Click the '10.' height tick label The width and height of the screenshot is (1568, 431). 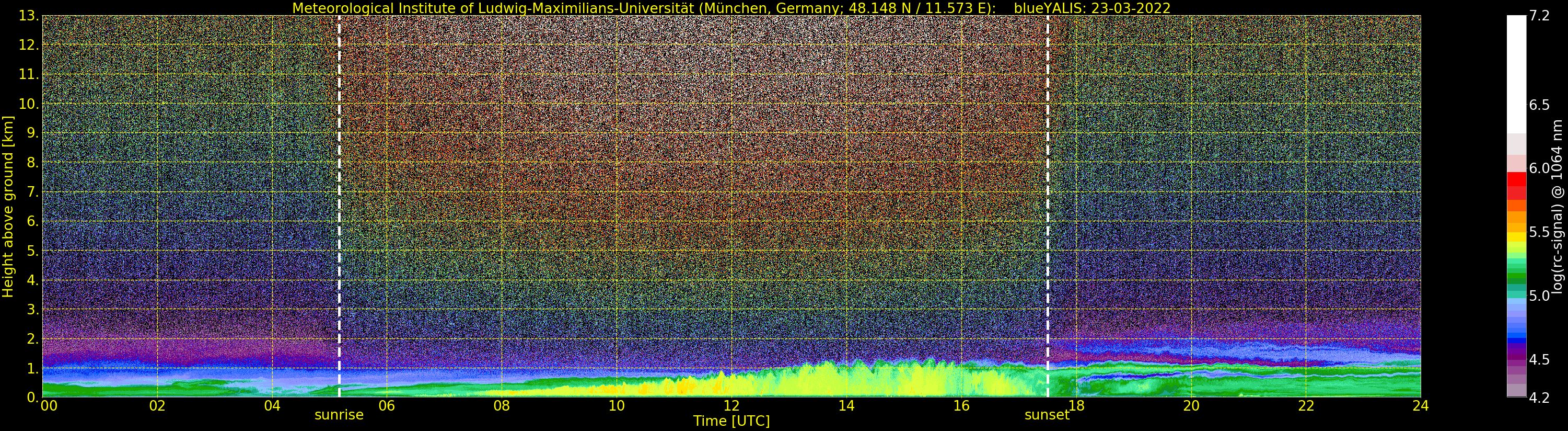[29, 104]
